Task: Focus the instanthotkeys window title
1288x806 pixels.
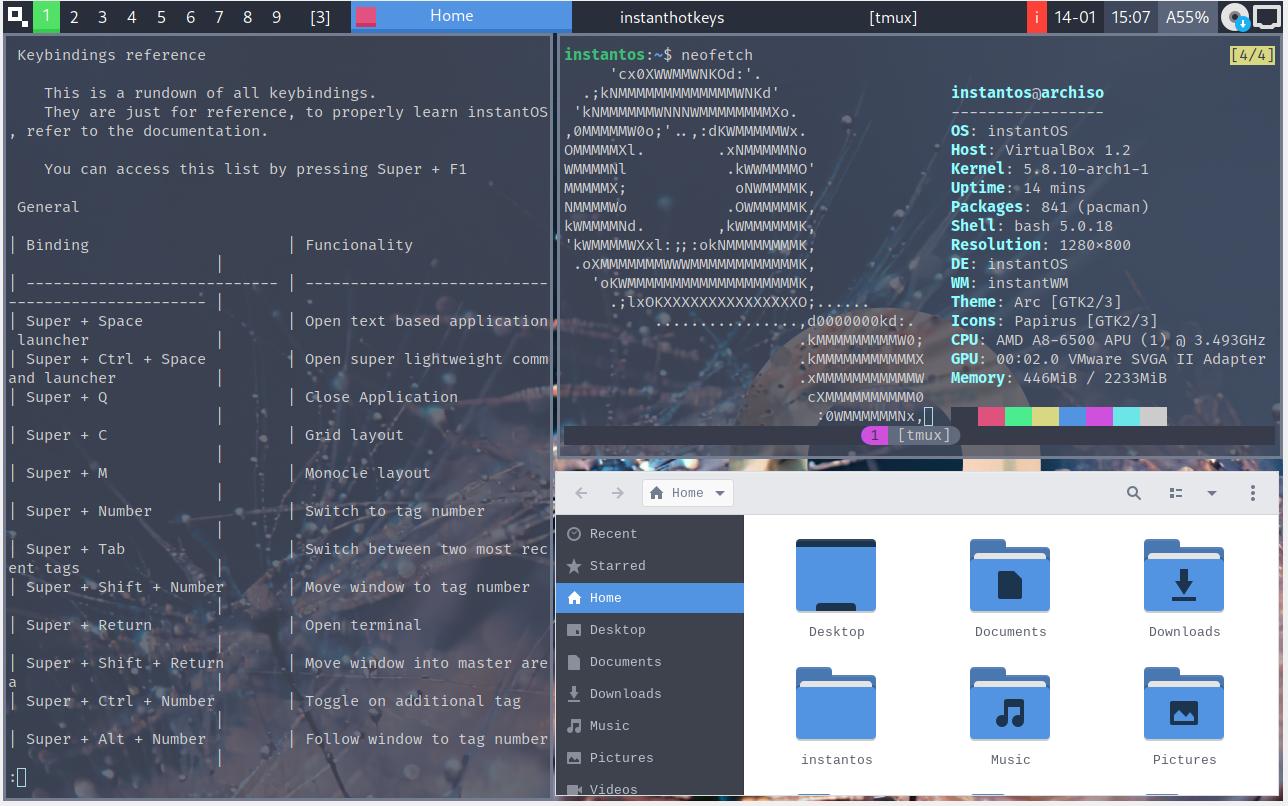Action: (672, 17)
